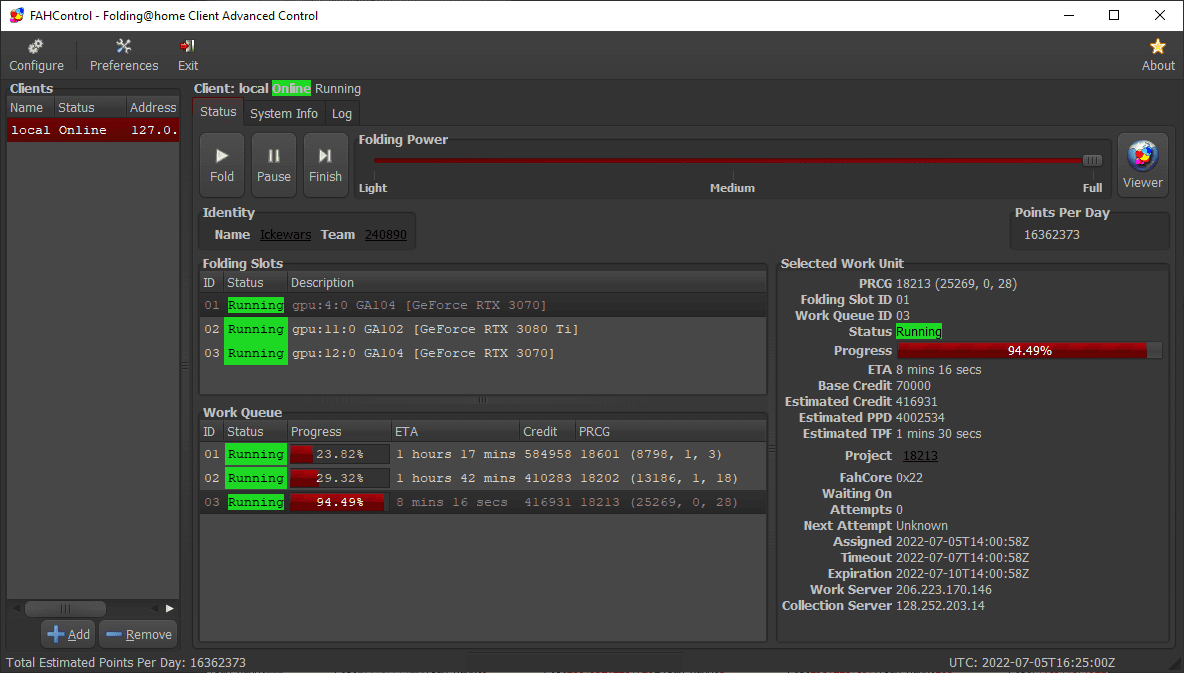Viewport: 1184px width, 673px height.
Task: Click the 23.82% progress cell in Work Queue
Action: coord(340,455)
